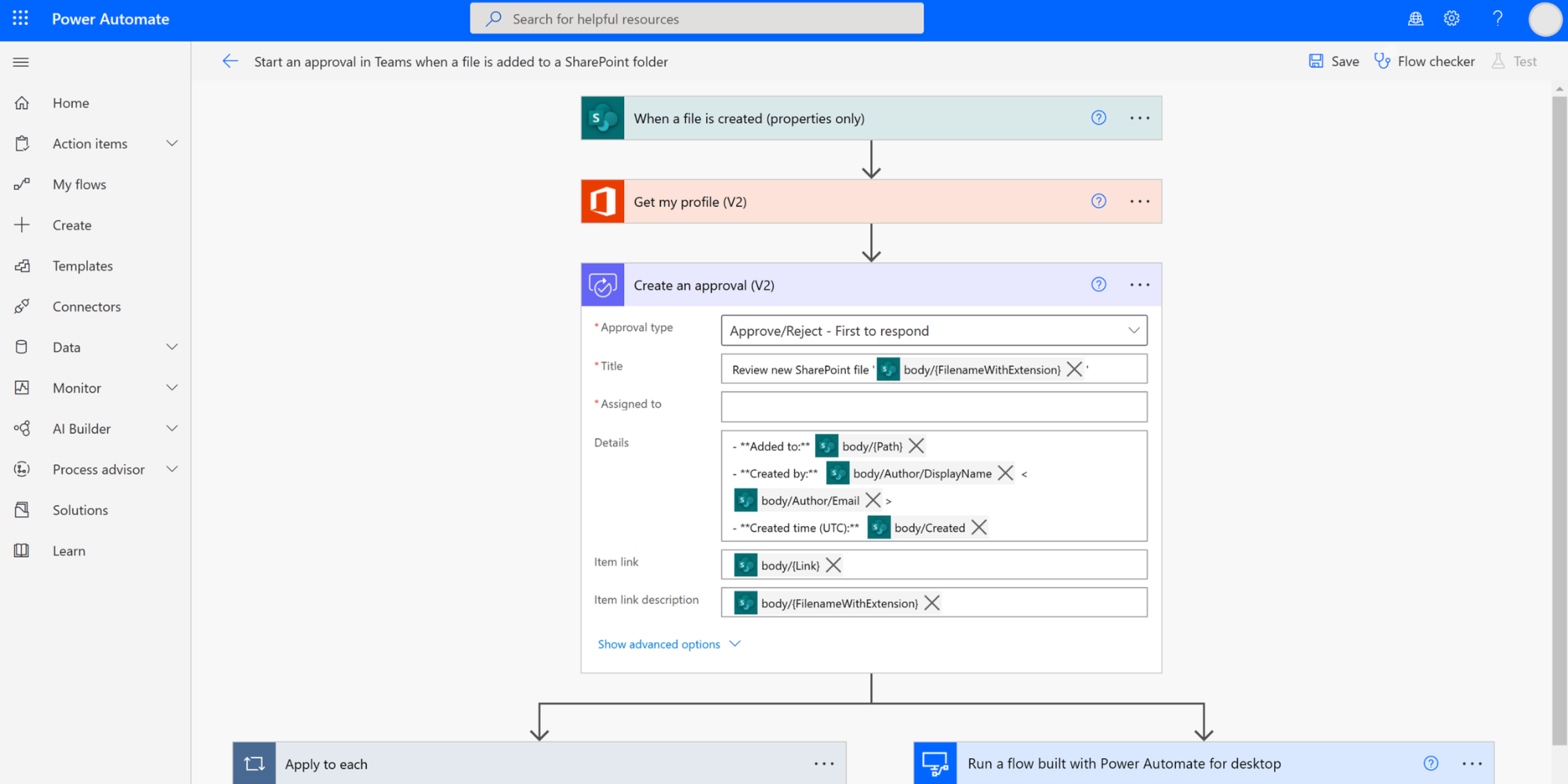Open help for Get my profile (V2)
The height and width of the screenshot is (784, 1568).
click(1098, 201)
